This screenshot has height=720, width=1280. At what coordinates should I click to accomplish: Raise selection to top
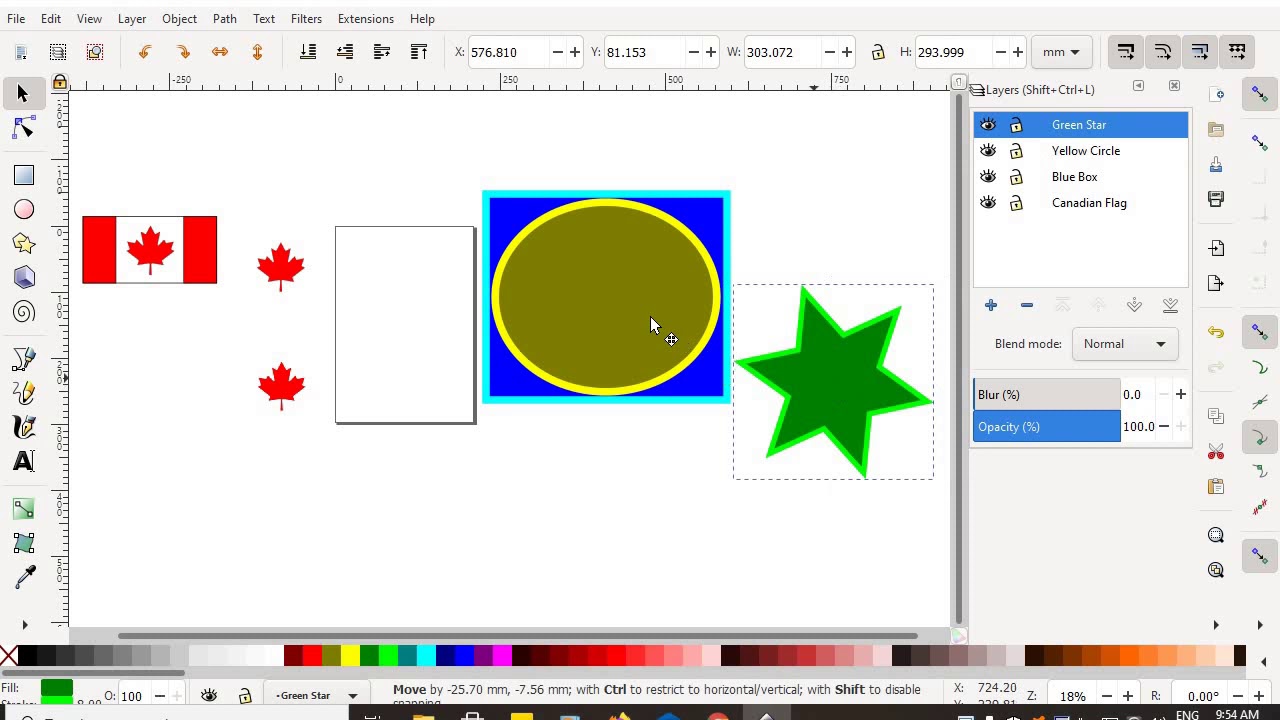coord(419,52)
